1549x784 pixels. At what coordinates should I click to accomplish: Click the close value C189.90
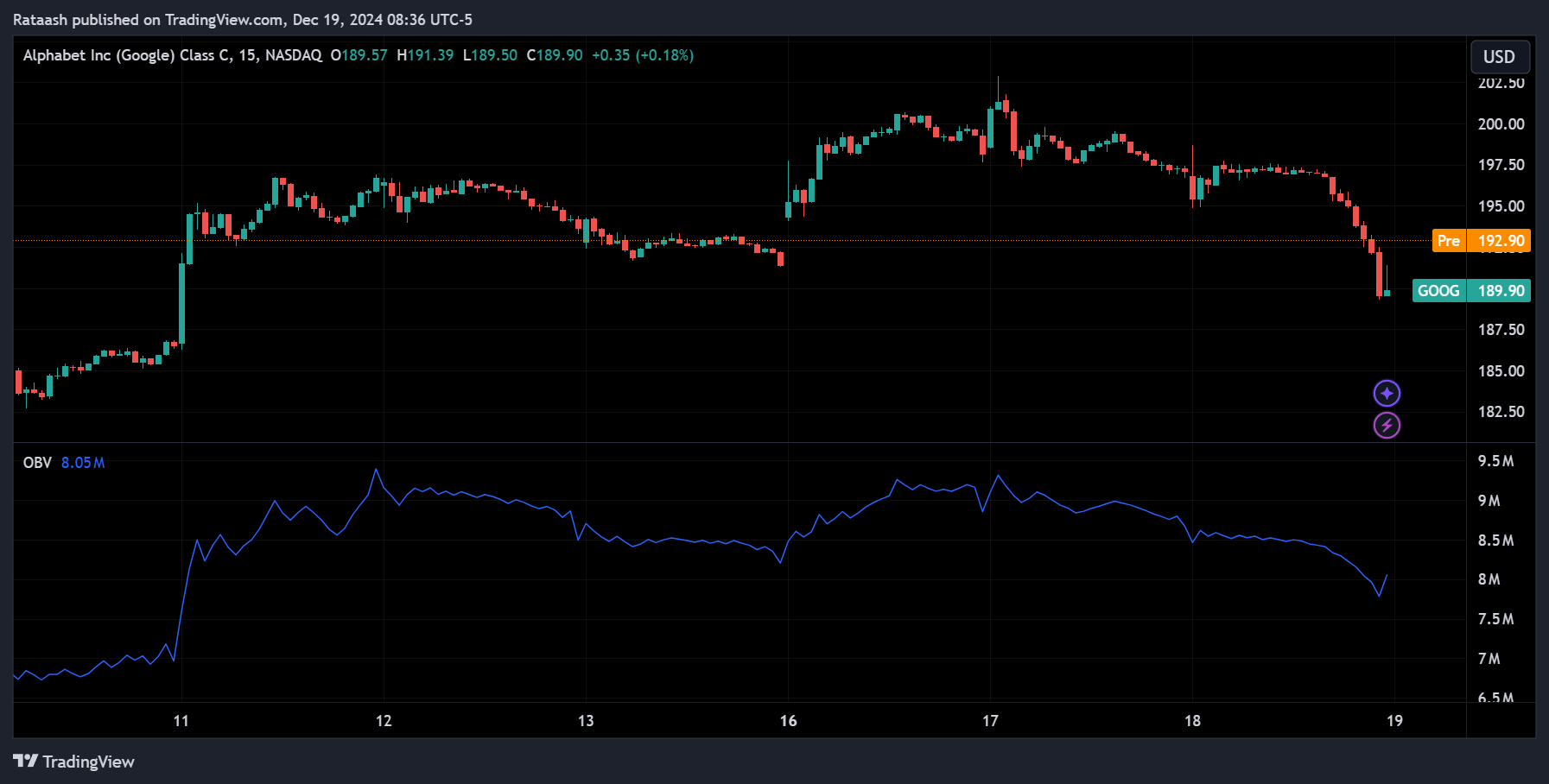tap(555, 55)
